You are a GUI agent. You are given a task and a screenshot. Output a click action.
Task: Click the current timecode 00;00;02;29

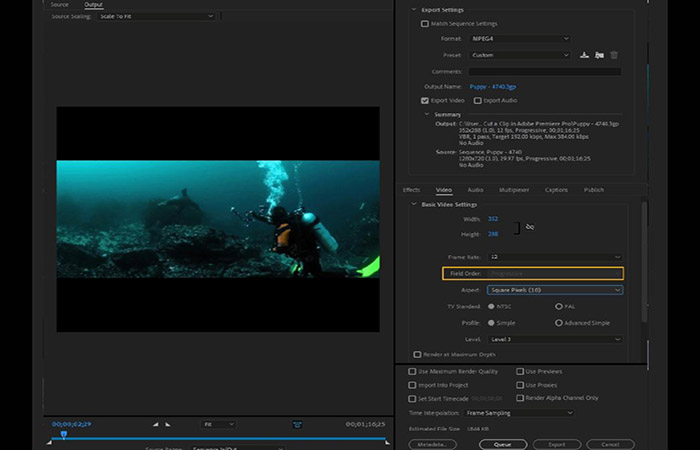71,424
